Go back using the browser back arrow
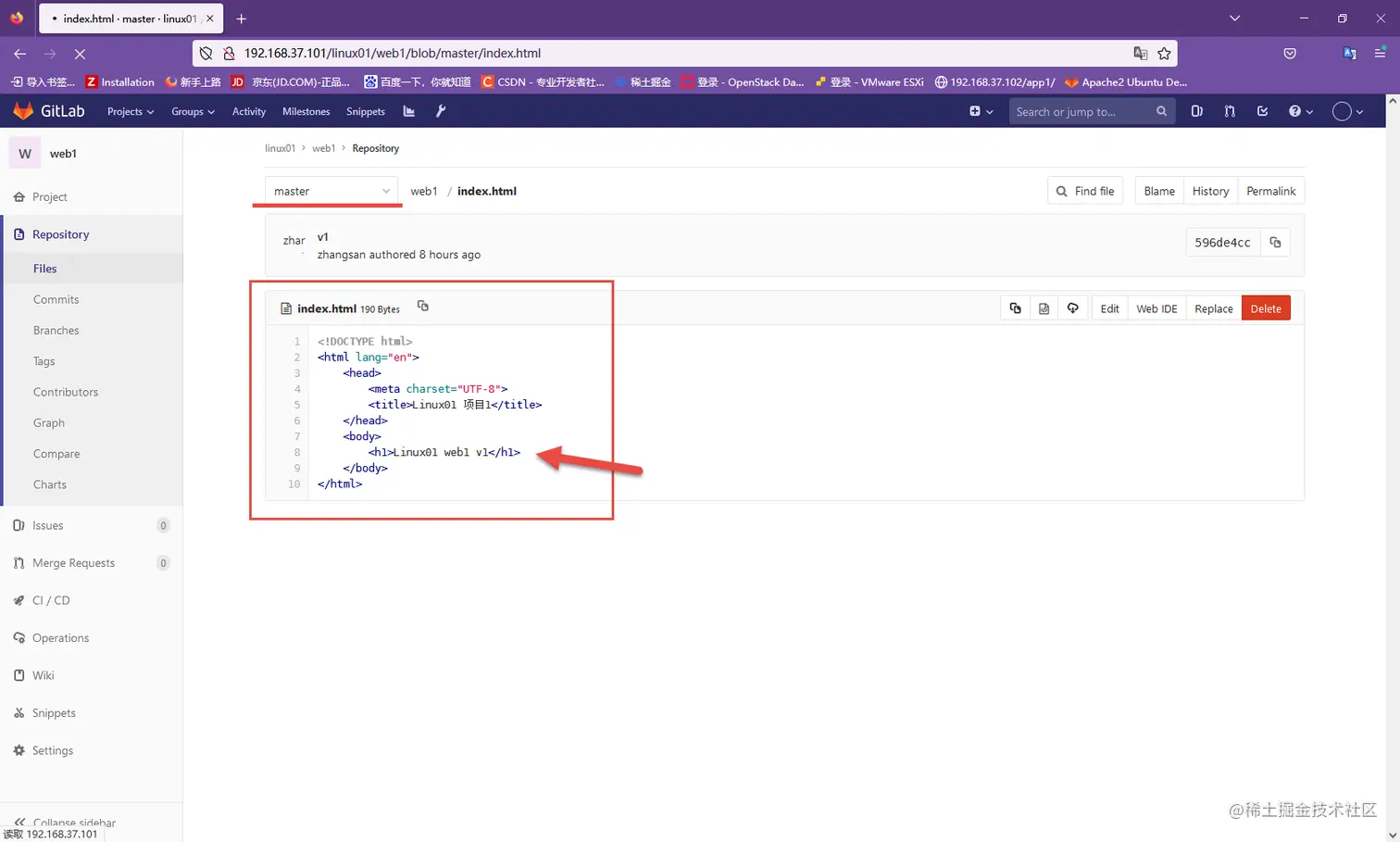Viewport: 1400px width, 842px height. (x=19, y=54)
